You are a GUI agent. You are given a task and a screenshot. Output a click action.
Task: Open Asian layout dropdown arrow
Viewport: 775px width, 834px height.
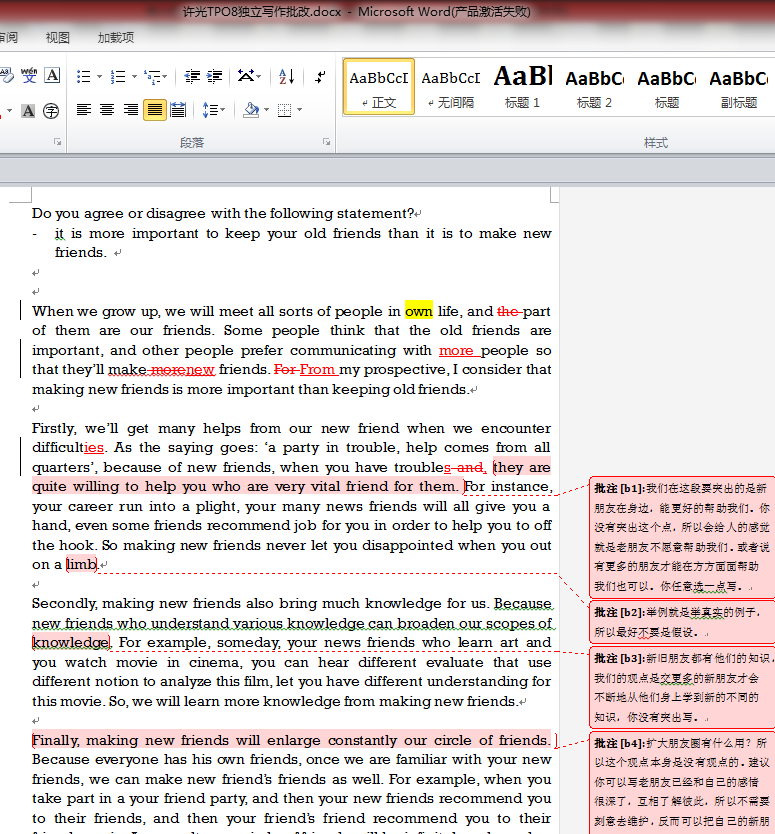click(259, 77)
